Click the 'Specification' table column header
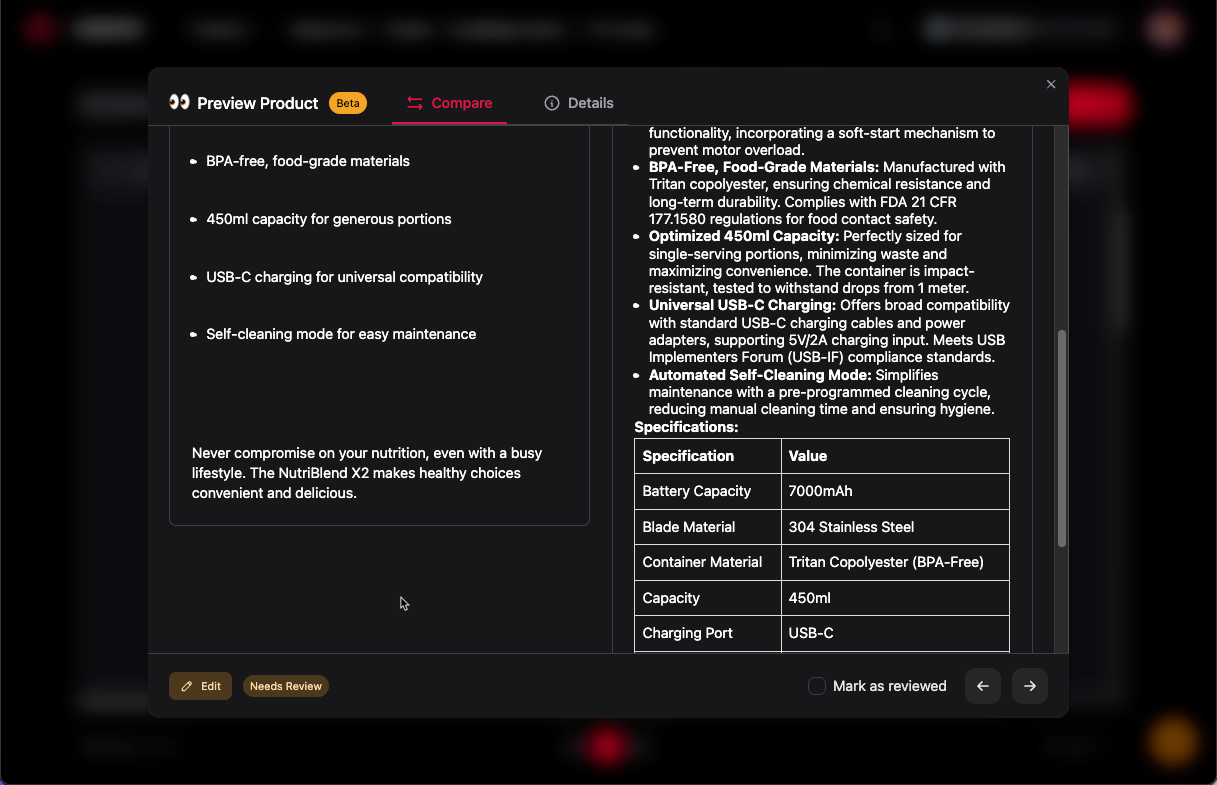 click(x=708, y=456)
